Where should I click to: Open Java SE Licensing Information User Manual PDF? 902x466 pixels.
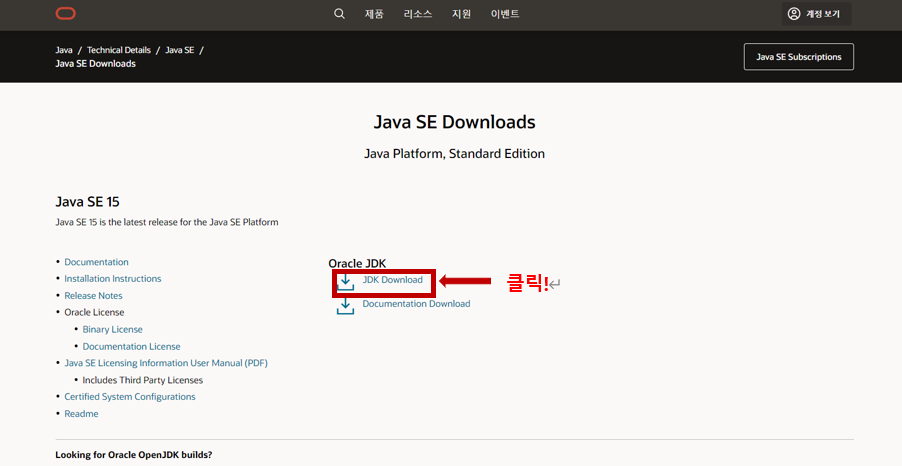tap(166, 363)
